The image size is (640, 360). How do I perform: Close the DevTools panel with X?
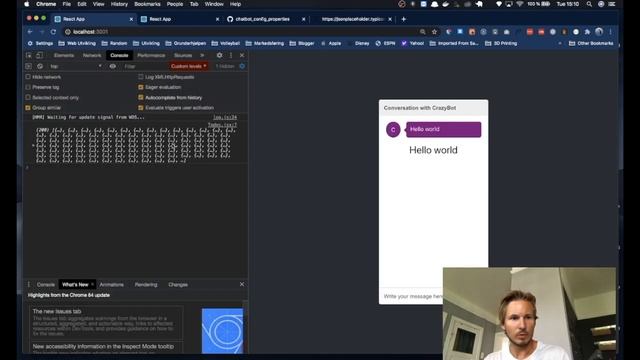pos(242,55)
